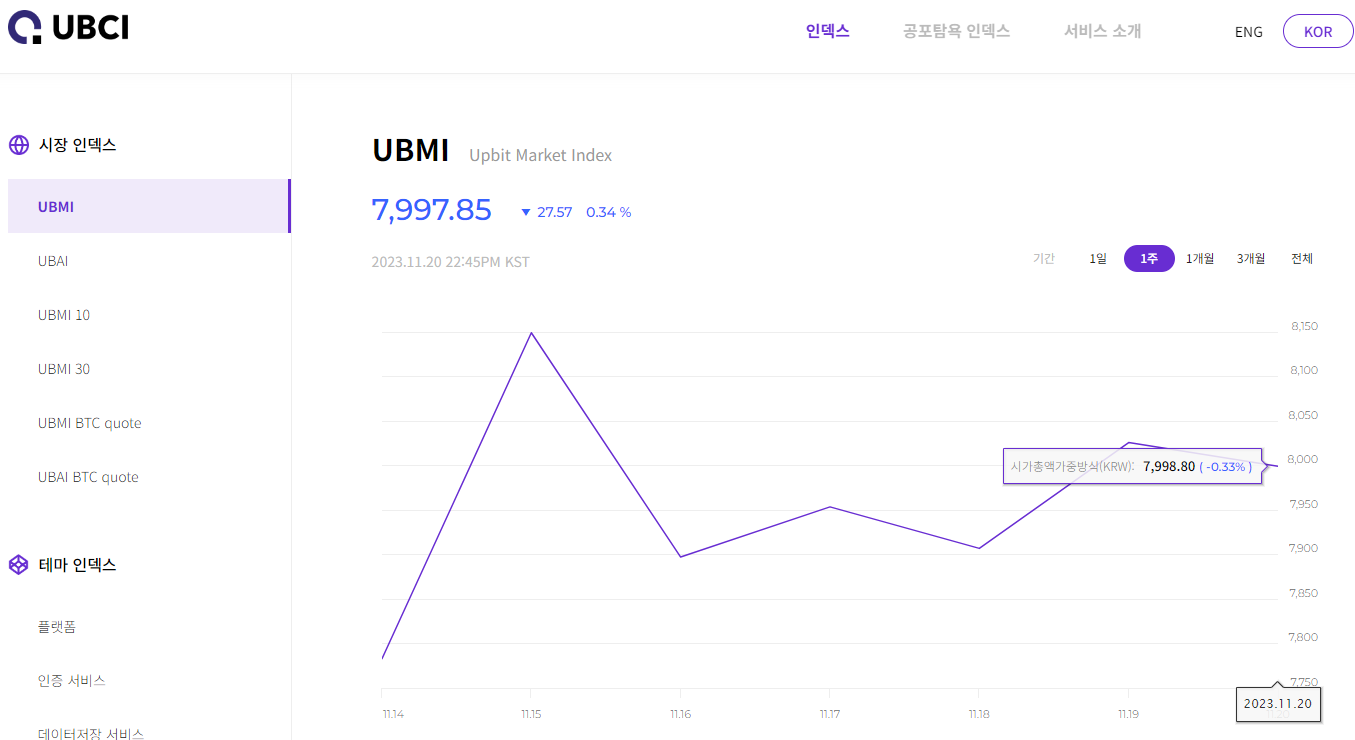Click the timestamp 2023.11.20 22:45PM KST
The width and height of the screenshot is (1355, 740).
click(x=450, y=262)
